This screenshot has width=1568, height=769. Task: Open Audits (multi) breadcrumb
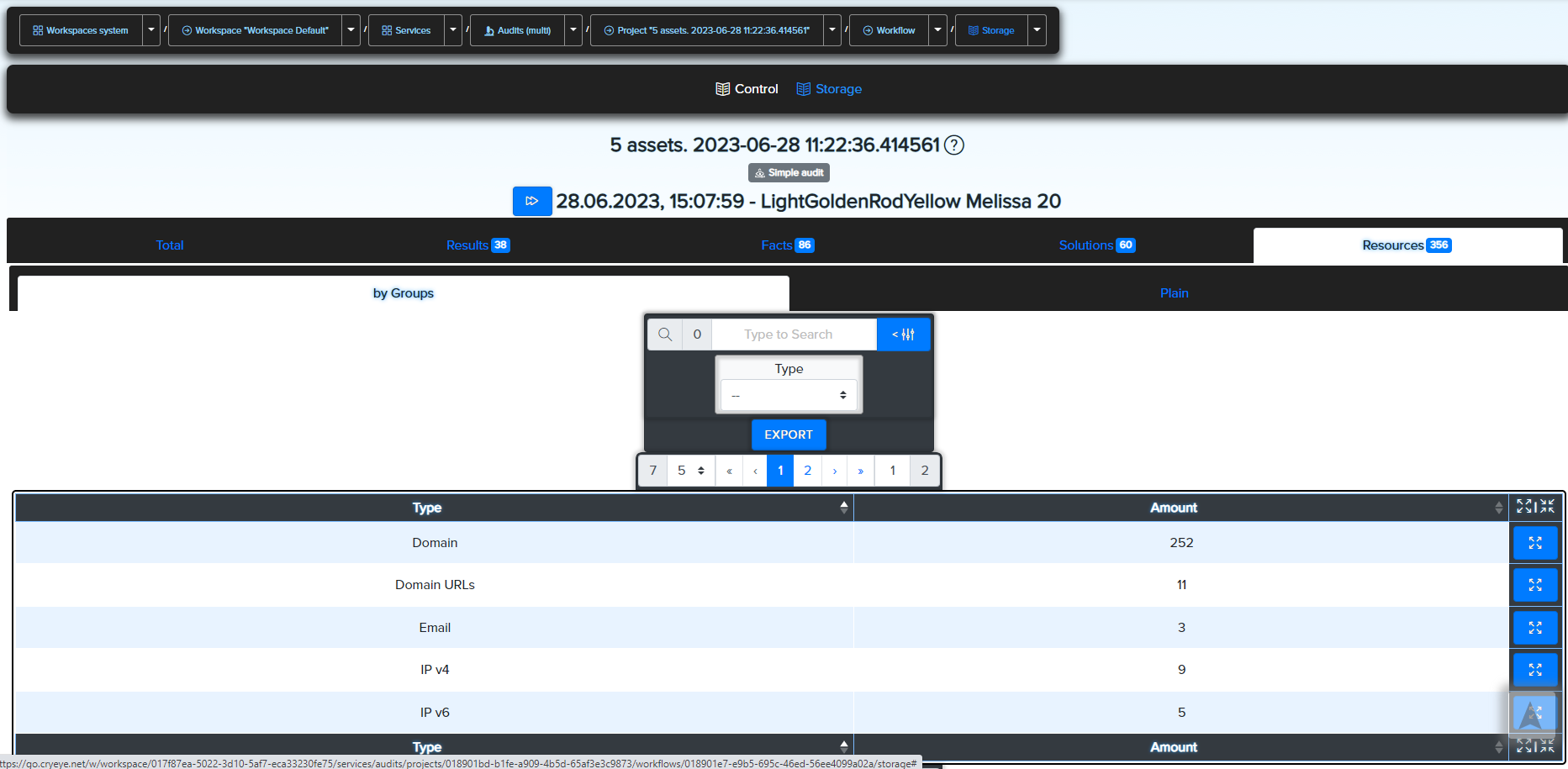click(x=517, y=30)
